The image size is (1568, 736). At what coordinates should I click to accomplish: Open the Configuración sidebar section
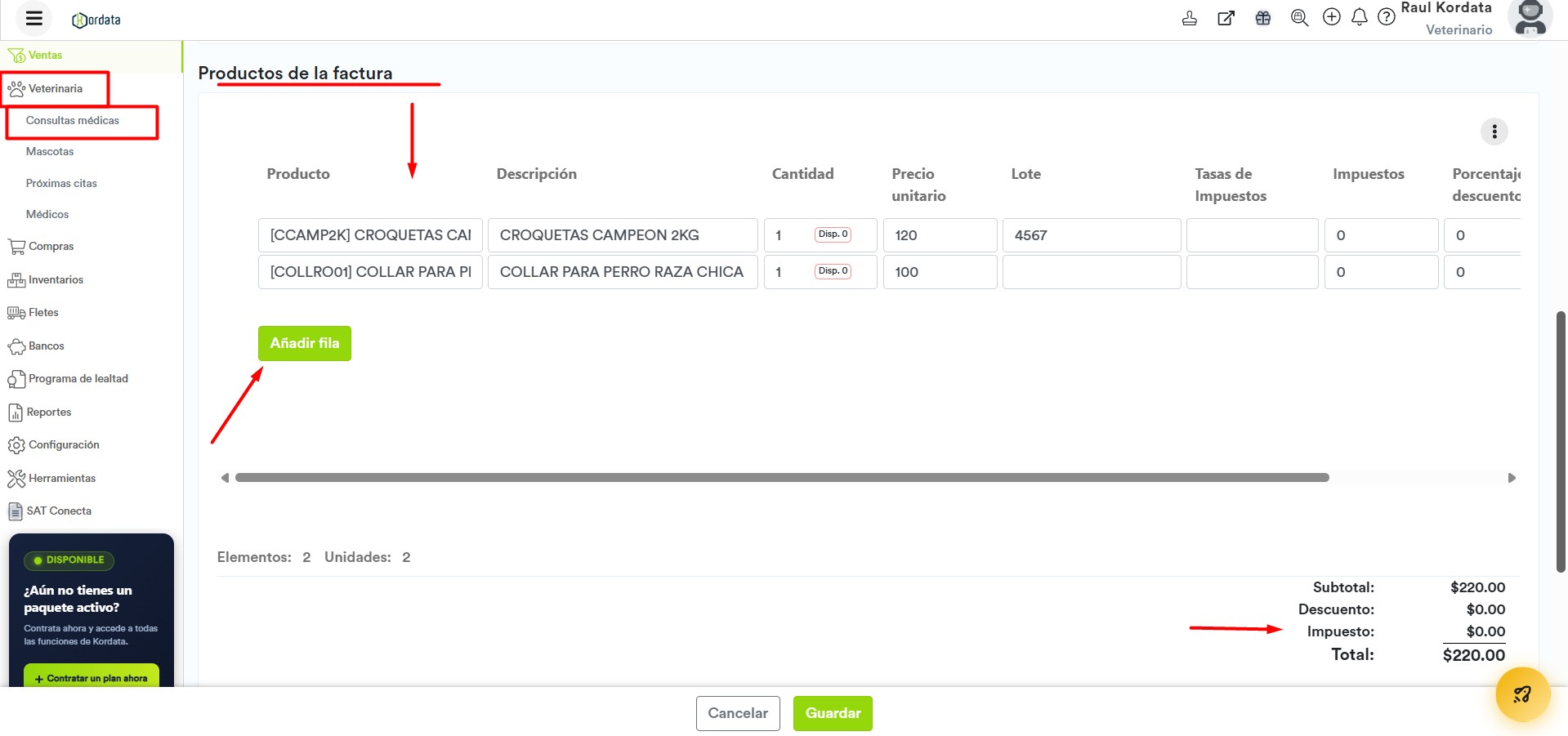pos(54,445)
